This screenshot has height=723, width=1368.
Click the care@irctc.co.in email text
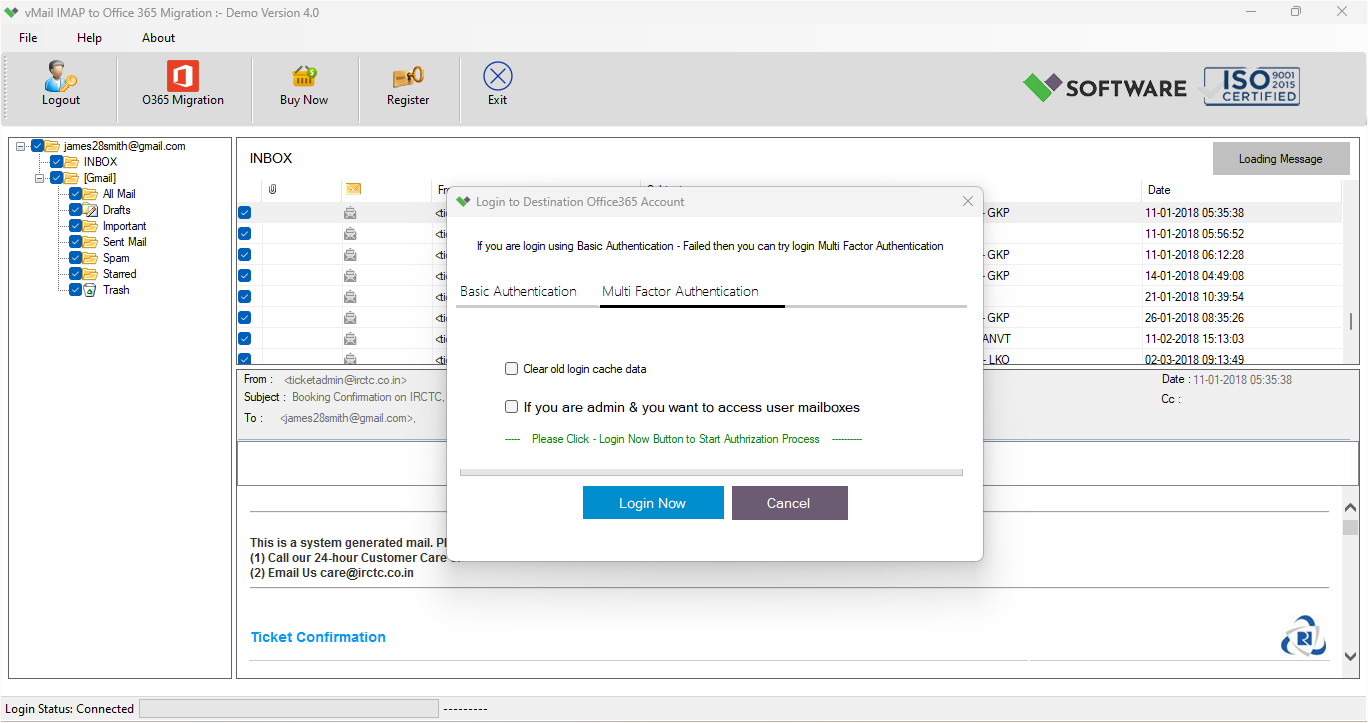361,573
